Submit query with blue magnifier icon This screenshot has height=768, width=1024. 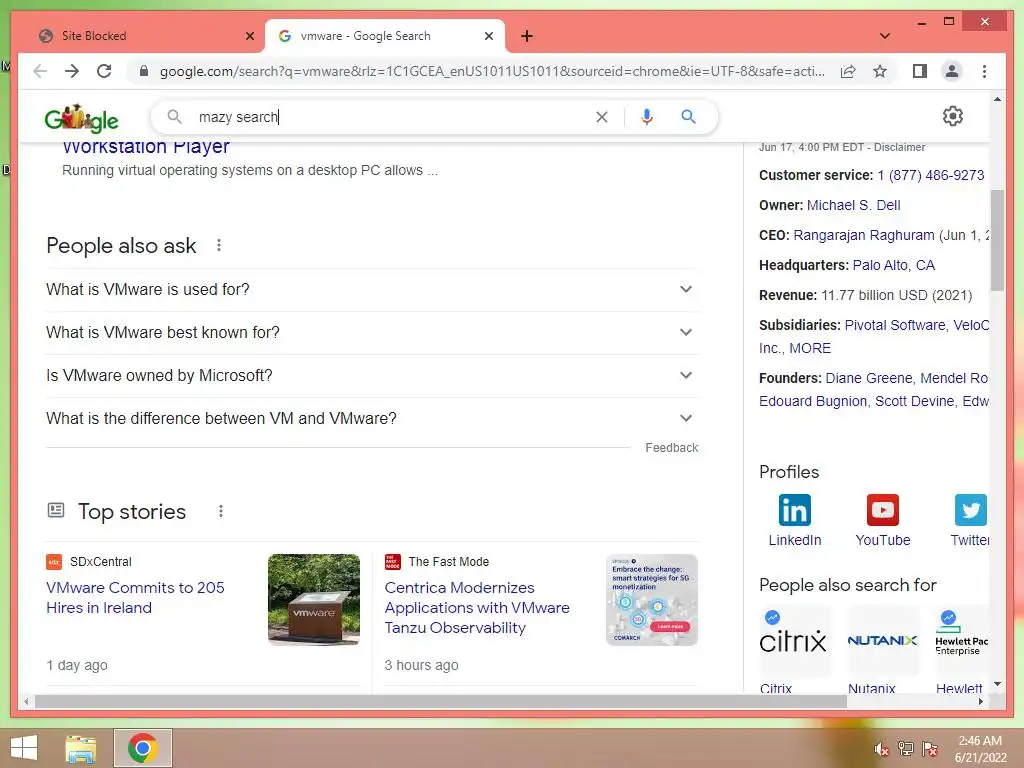pyautogui.click(x=688, y=117)
